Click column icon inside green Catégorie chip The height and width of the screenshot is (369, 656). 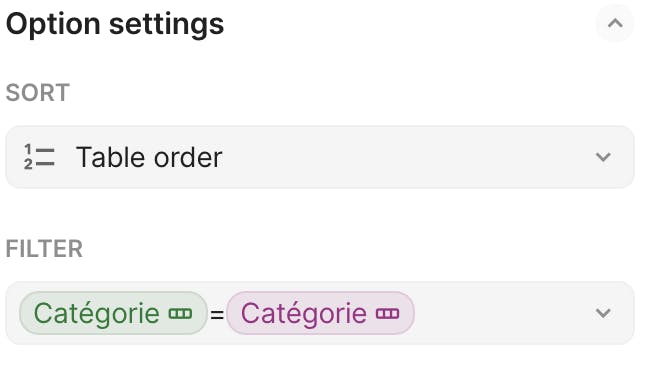pyautogui.click(x=180, y=313)
